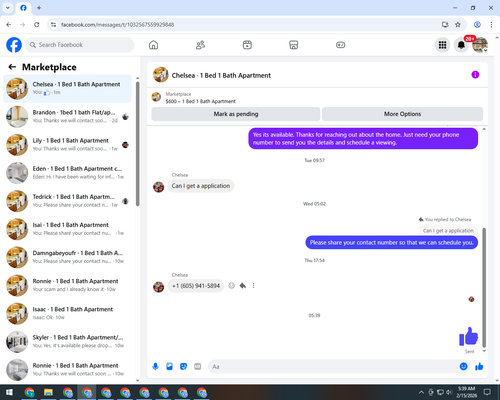
Task: Open the Friends icon in top navigation
Action: click(x=200, y=45)
